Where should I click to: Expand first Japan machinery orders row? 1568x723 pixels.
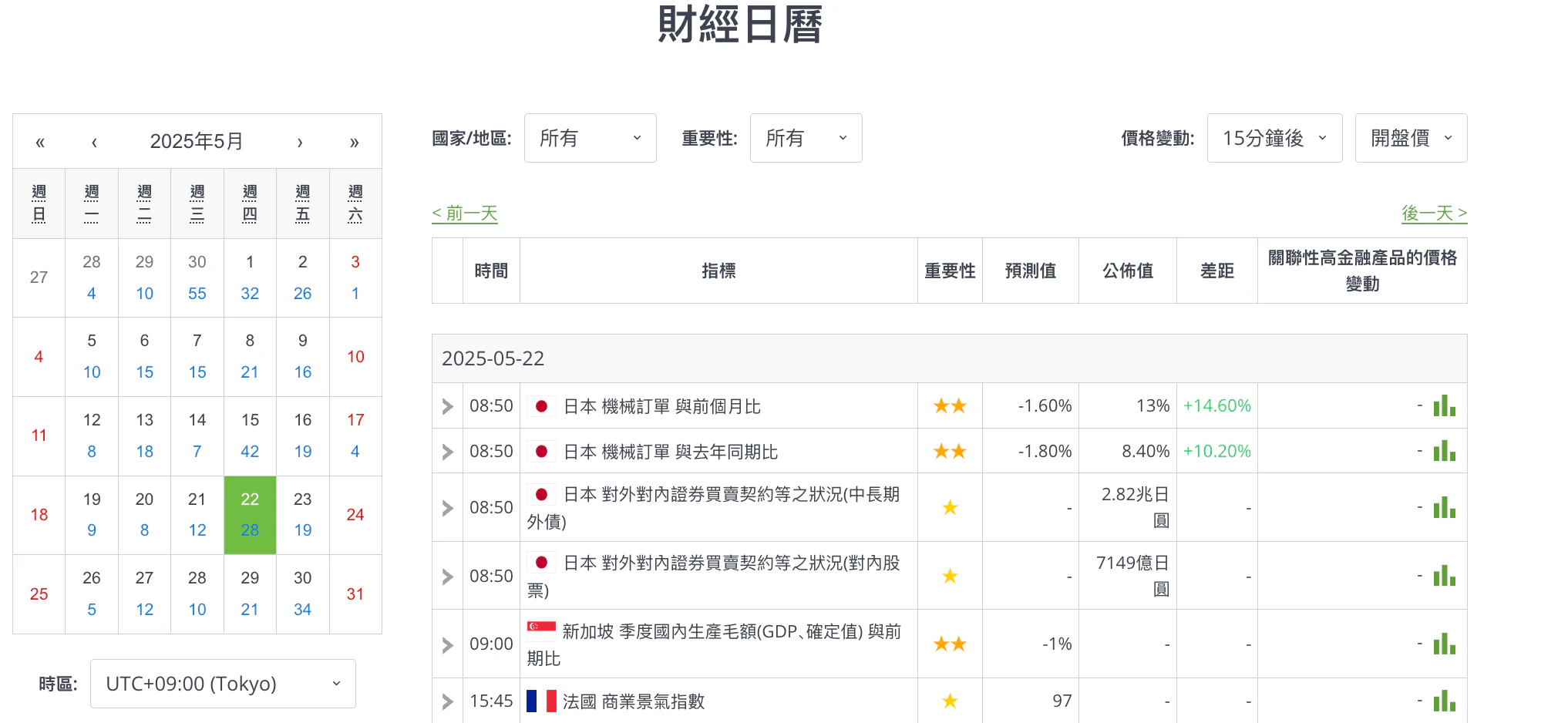(x=447, y=406)
